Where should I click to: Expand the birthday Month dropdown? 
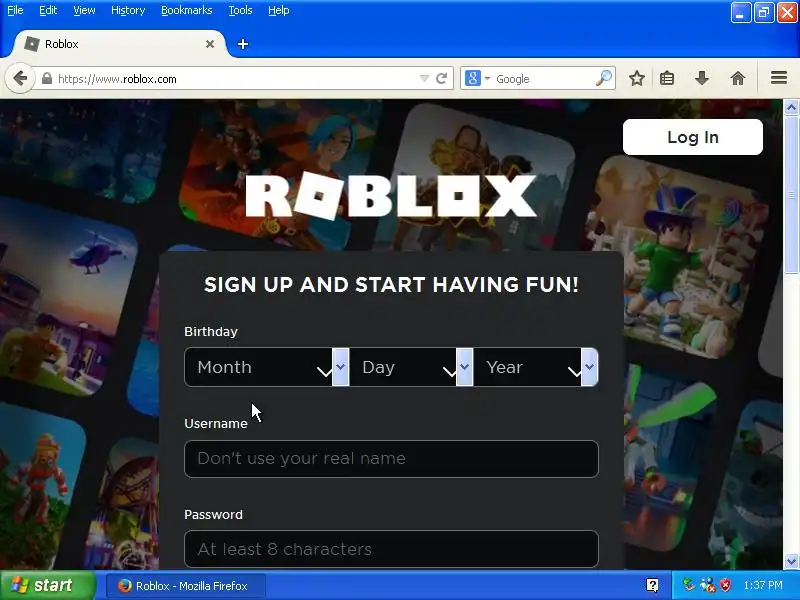click(266, 367)
